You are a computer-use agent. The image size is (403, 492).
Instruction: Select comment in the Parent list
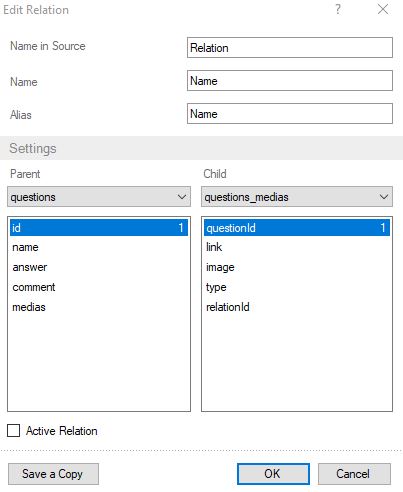click(99, 287)
